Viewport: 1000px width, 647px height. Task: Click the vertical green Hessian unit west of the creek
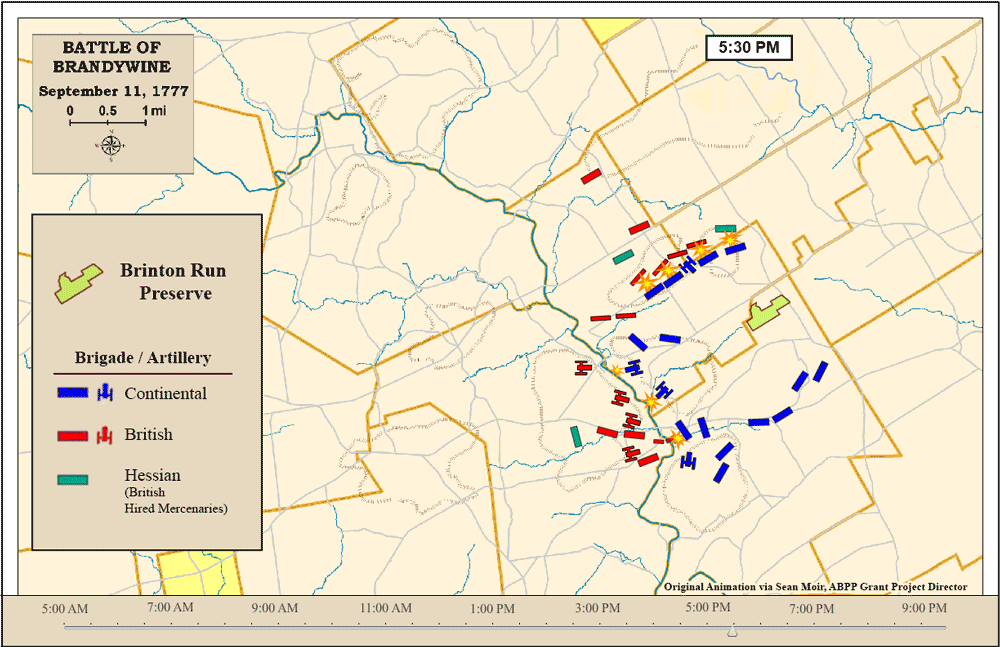click(576, 436)
